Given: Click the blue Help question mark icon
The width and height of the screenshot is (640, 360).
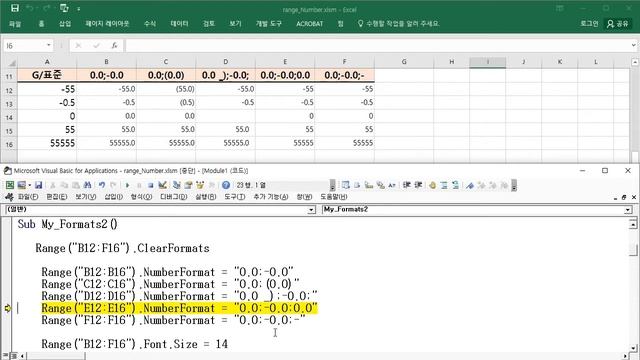Looking at the screenshot, I should (x=226, y=185).
